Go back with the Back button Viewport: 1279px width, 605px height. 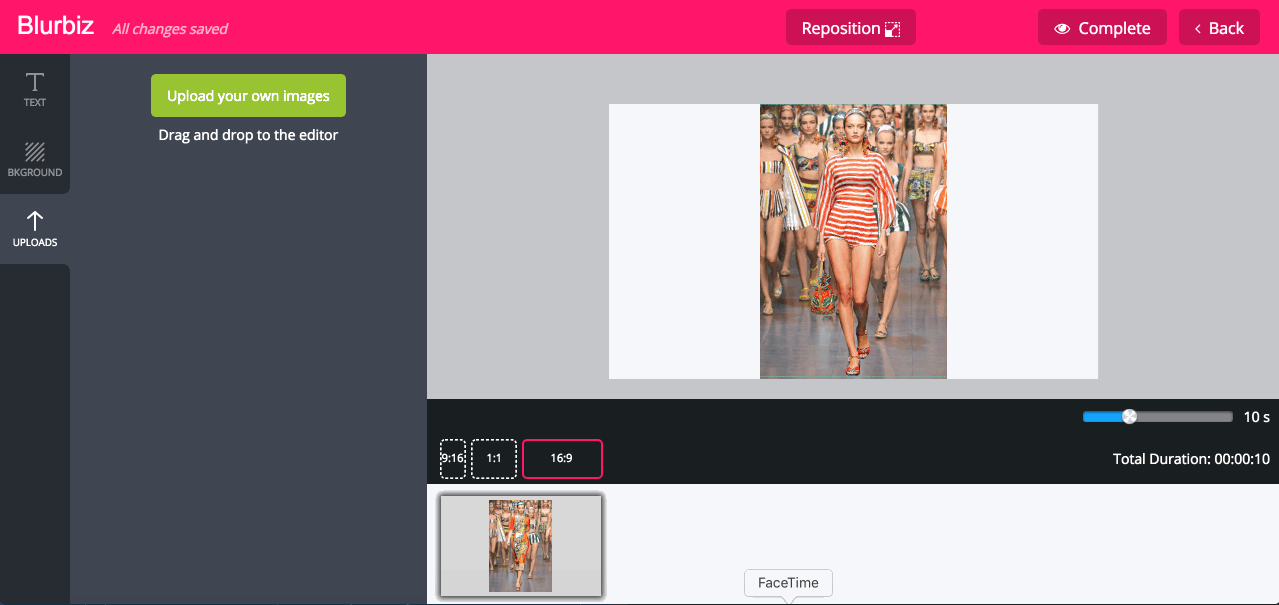(x=1219, y=28)
